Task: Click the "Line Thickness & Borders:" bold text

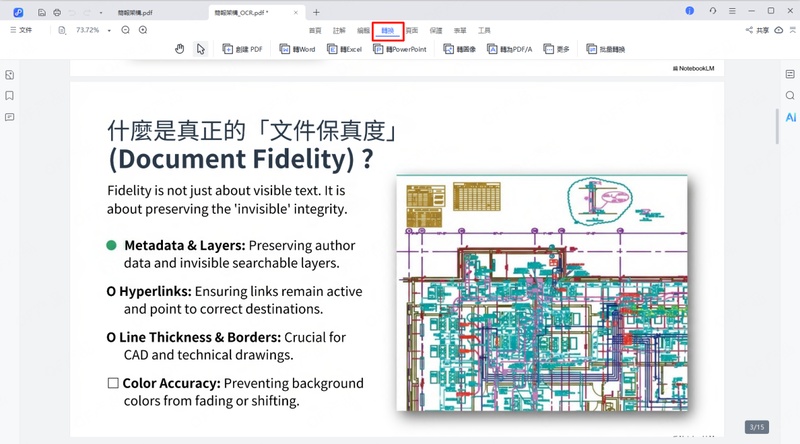Action: pyautogui.click(x=200, y=337)
